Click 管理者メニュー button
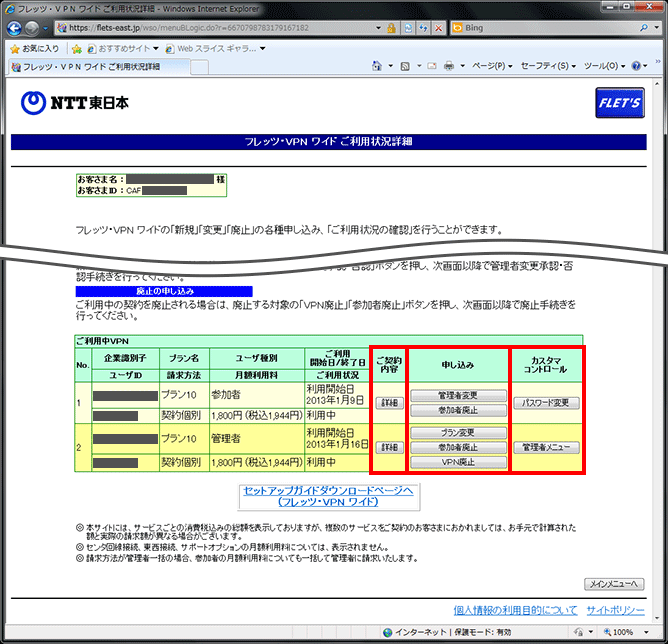Viewport: 668px width, 644px height. pos(546,447)
